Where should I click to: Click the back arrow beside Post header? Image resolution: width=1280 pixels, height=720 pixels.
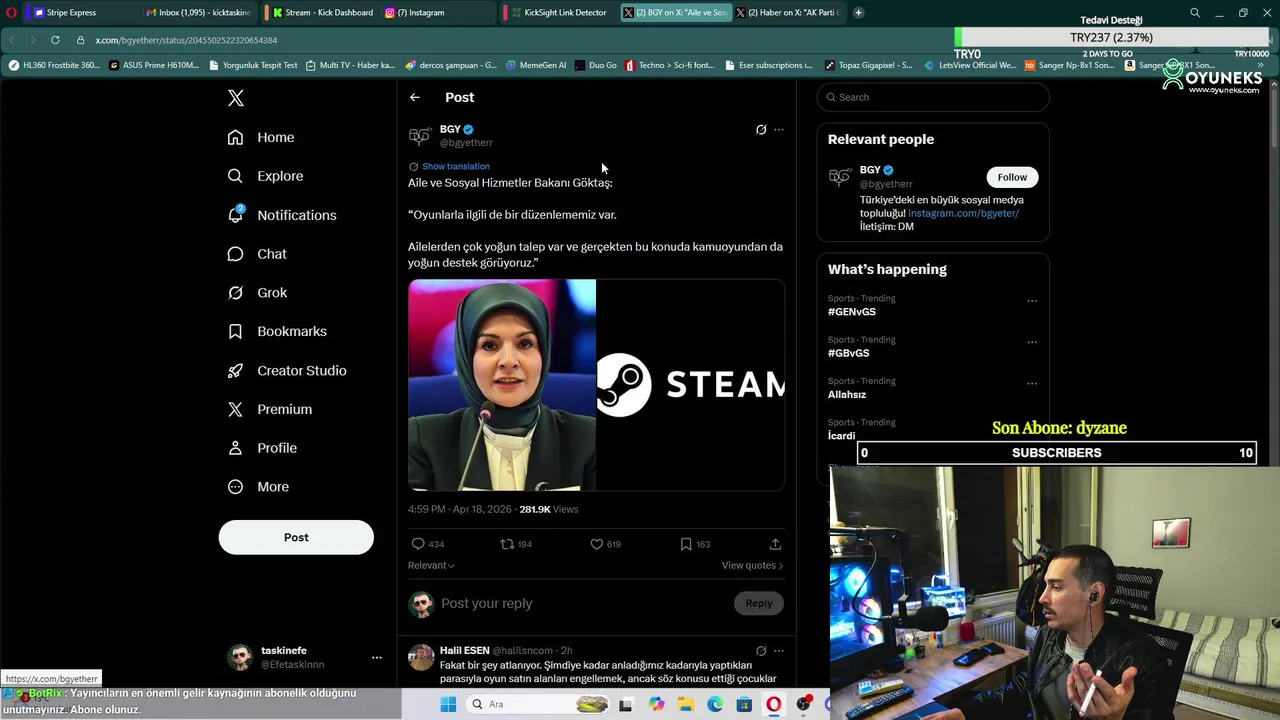(415, 97)
